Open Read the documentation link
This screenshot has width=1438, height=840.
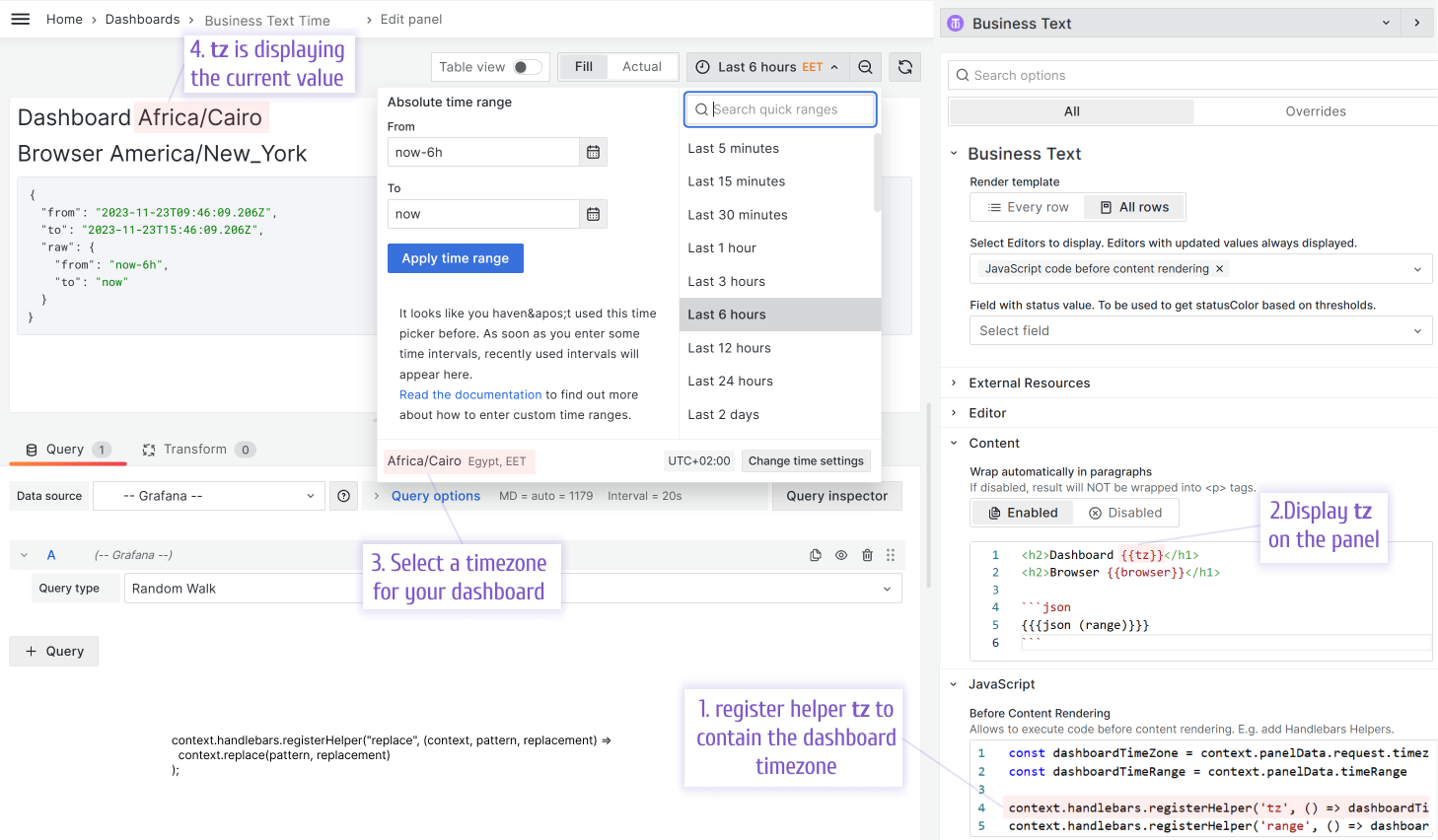pos(470,394)
